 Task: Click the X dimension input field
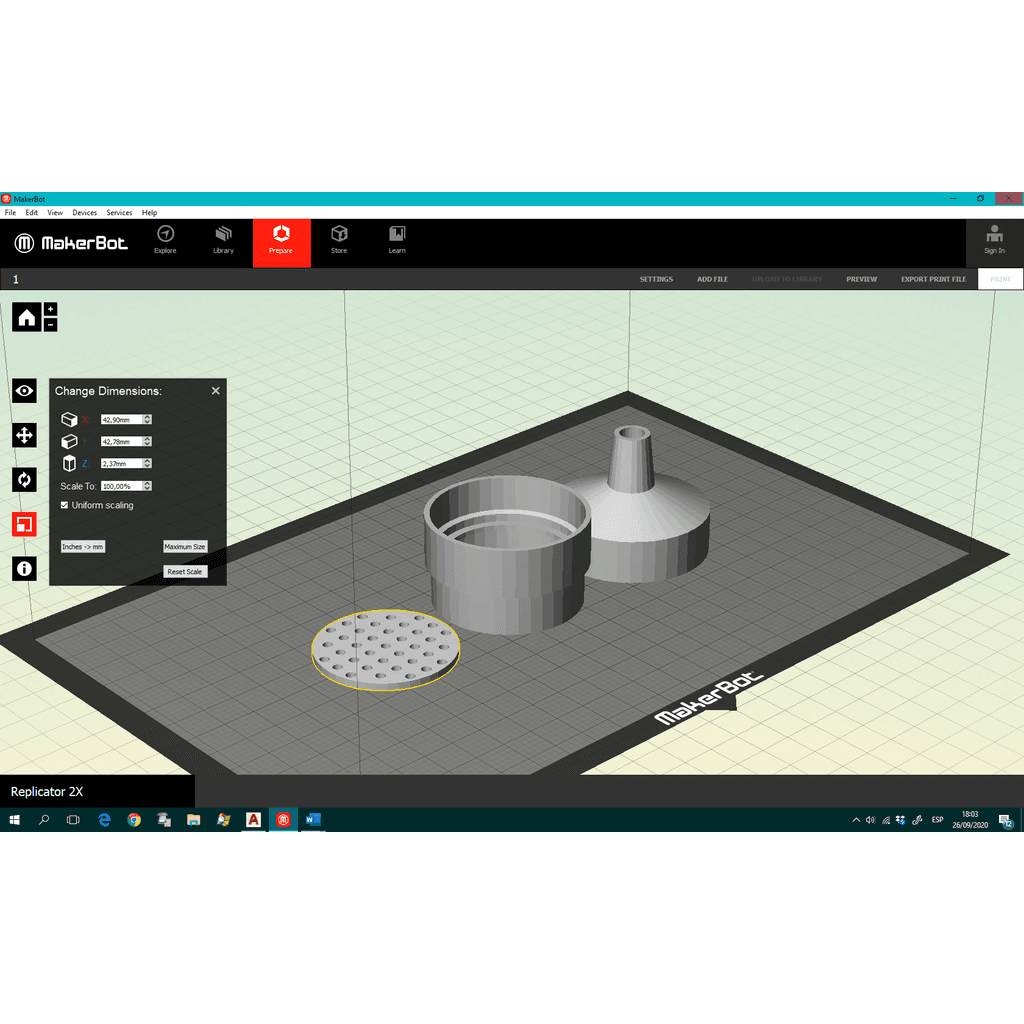[121, 419]
